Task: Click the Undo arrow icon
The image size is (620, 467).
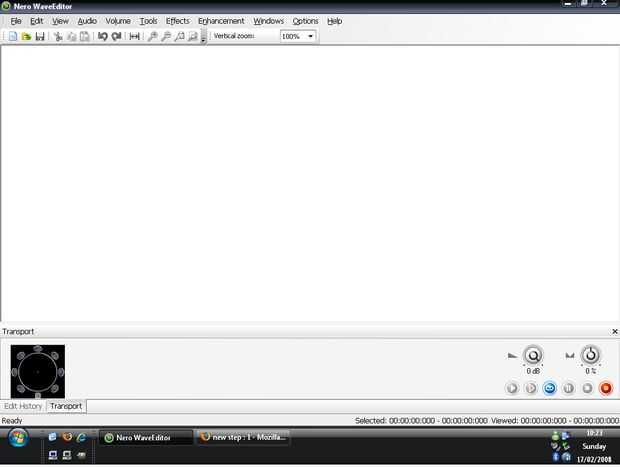Action: pyautogui.click(x=103, y=36)
